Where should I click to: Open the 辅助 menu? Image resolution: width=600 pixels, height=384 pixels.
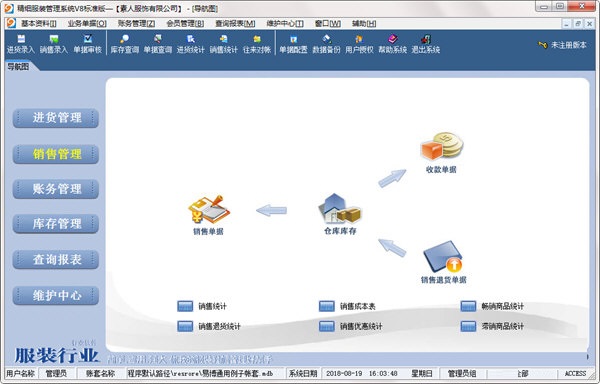[x=364, y=24]
